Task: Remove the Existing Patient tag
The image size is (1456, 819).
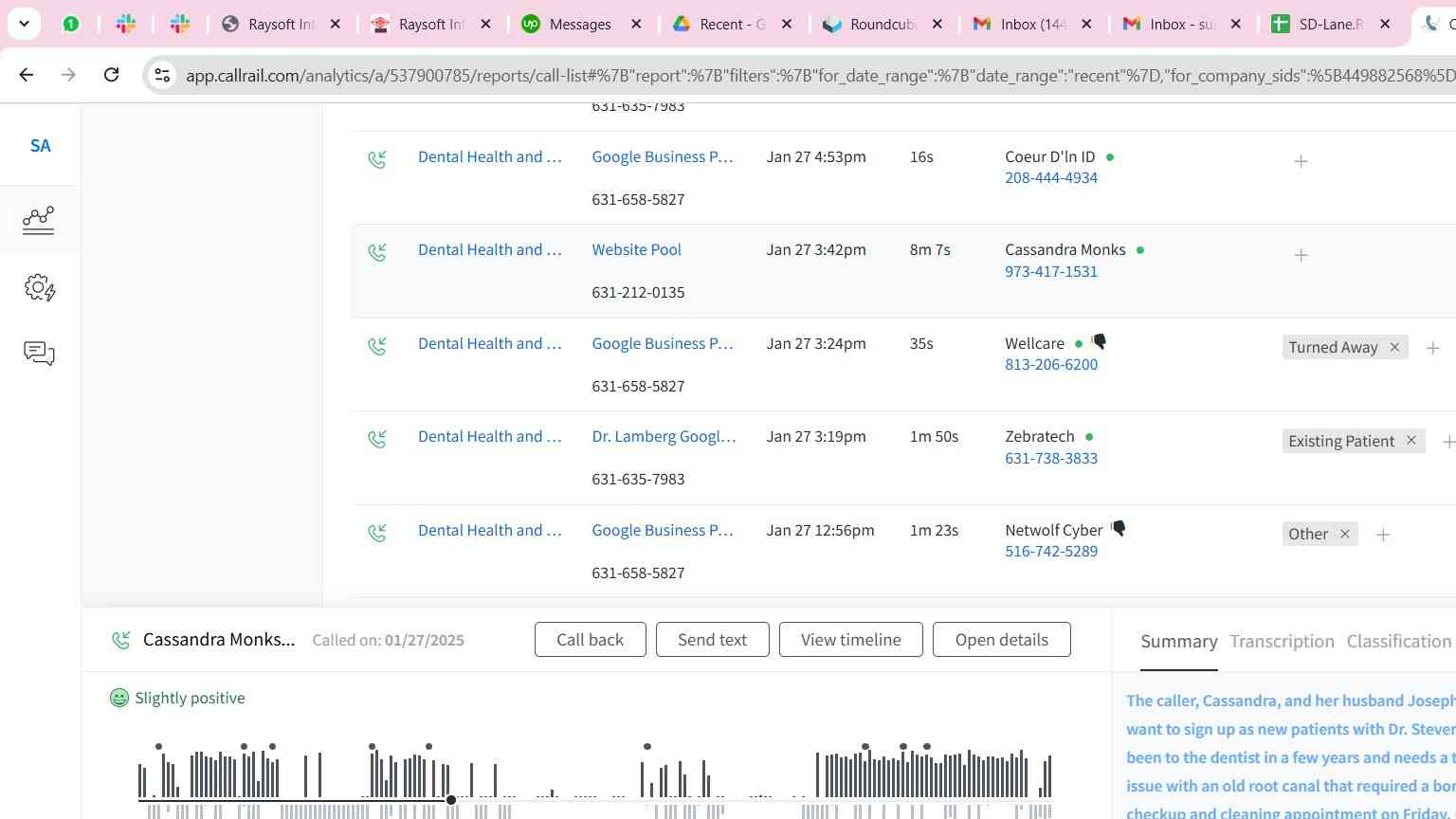Action: point(1410,441)
